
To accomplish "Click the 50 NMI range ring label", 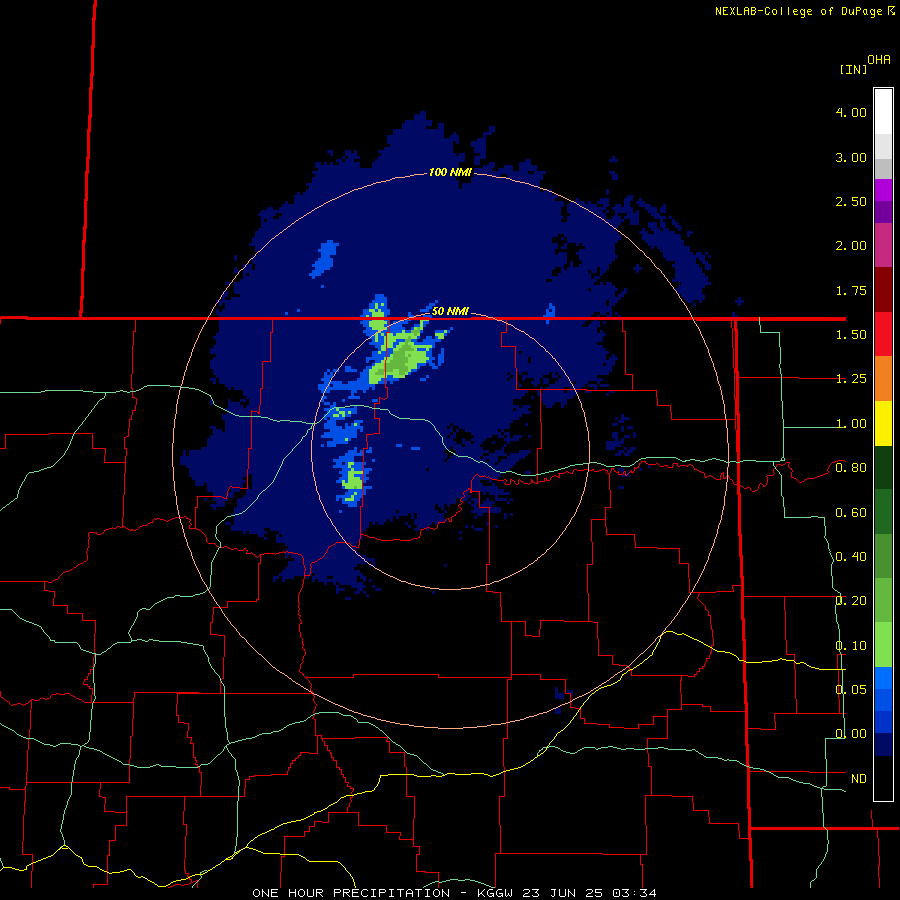I will coord(450,311).
